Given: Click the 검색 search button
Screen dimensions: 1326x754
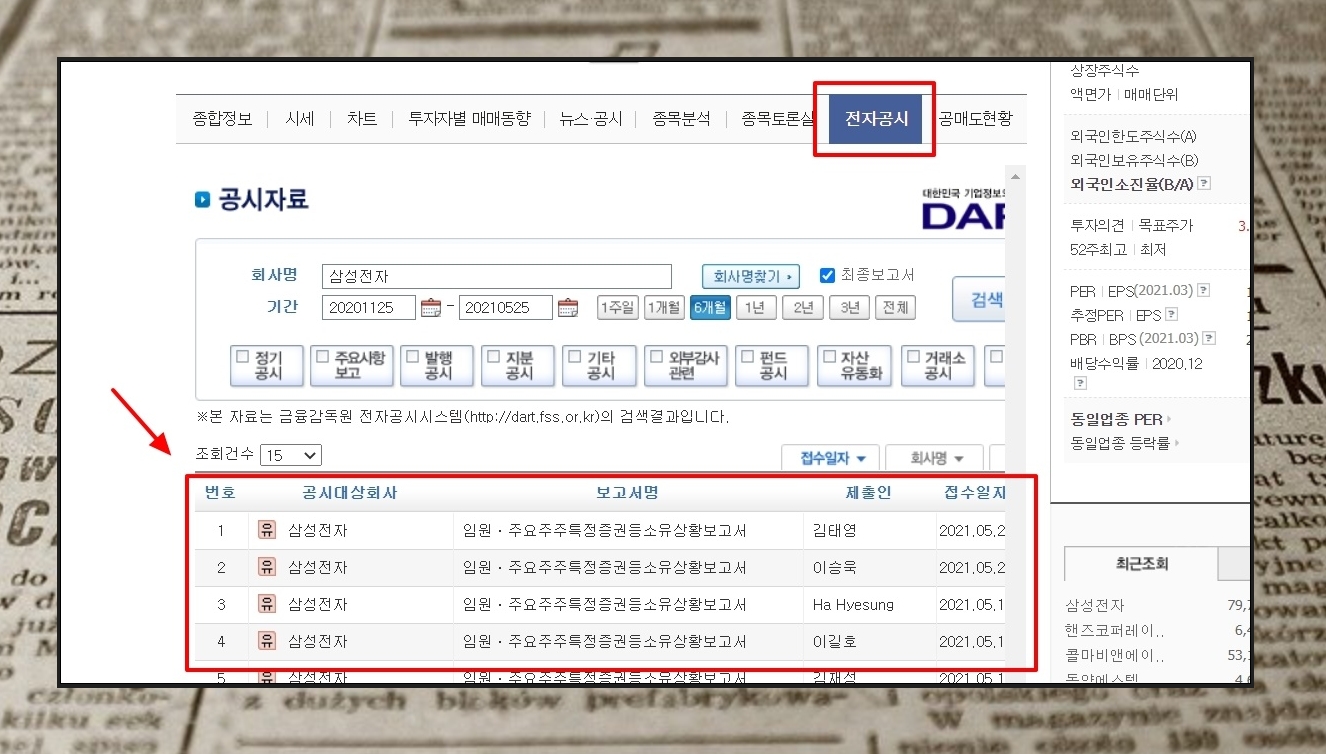Looking at the screenshot, I should coord(980,299).
